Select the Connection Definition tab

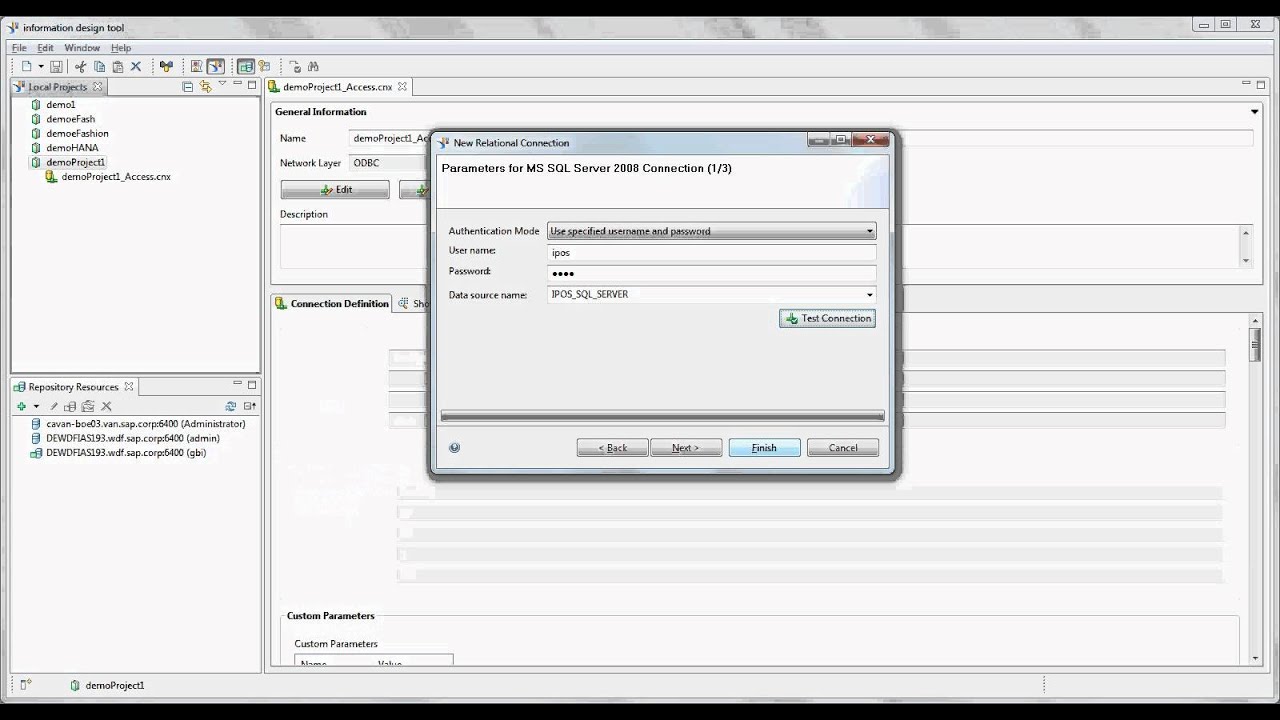pos(331,303)
